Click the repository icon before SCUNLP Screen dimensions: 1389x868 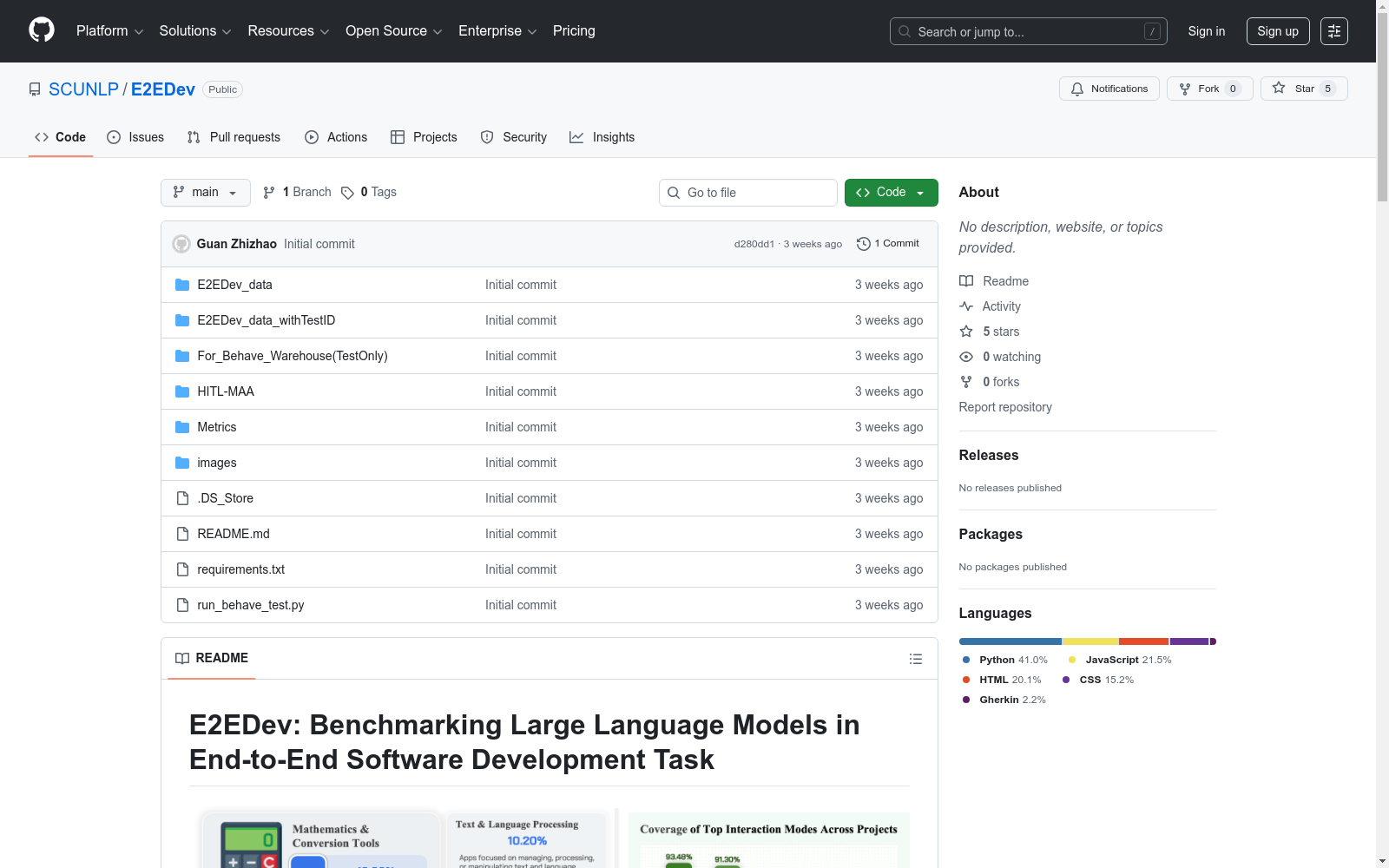35,89
